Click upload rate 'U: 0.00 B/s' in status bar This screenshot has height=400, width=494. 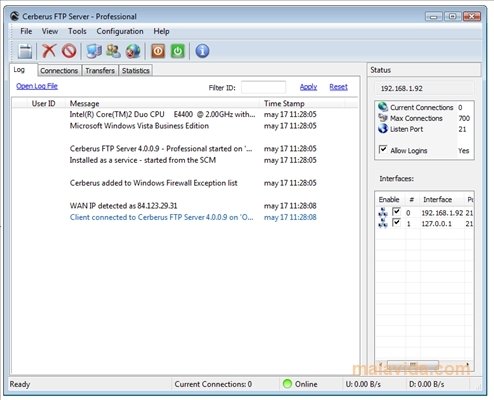pos(363,384)
